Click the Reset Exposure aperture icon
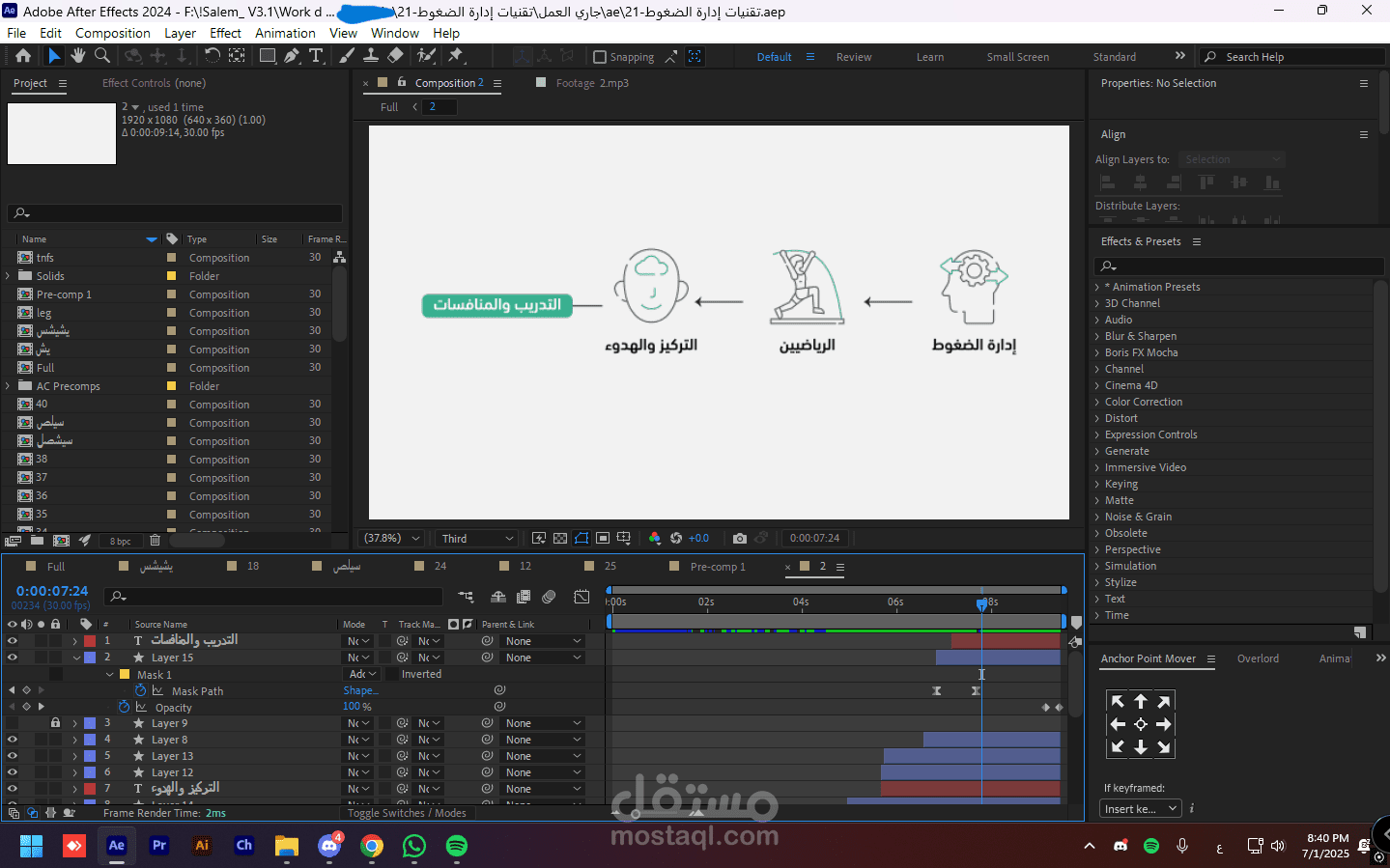Image resolution: width=1390 pixels, height=868 pixels. pos(676,539)
